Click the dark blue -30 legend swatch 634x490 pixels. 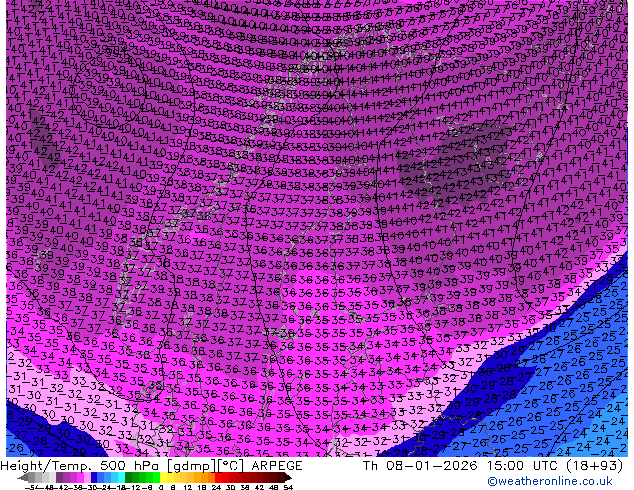point(94,477)
